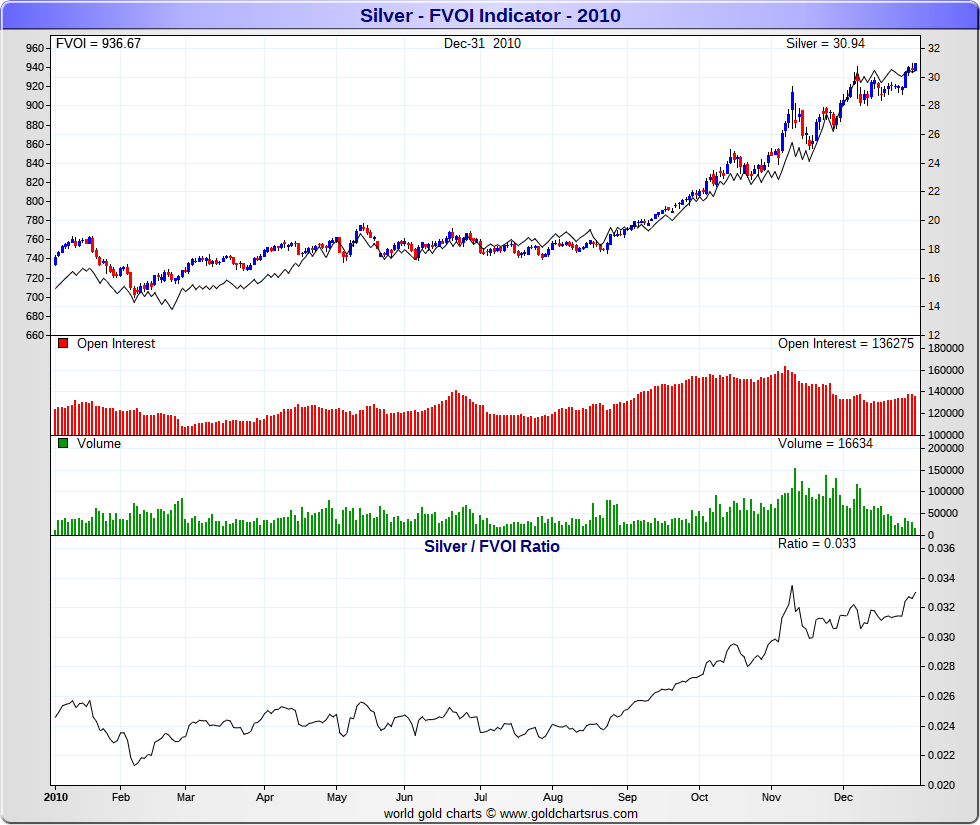Viewport: 980px width, 825px height.
Task: Click the 'world gold charts © www.goldchartsrus.com' credit
Action: (x=511, y=813)
